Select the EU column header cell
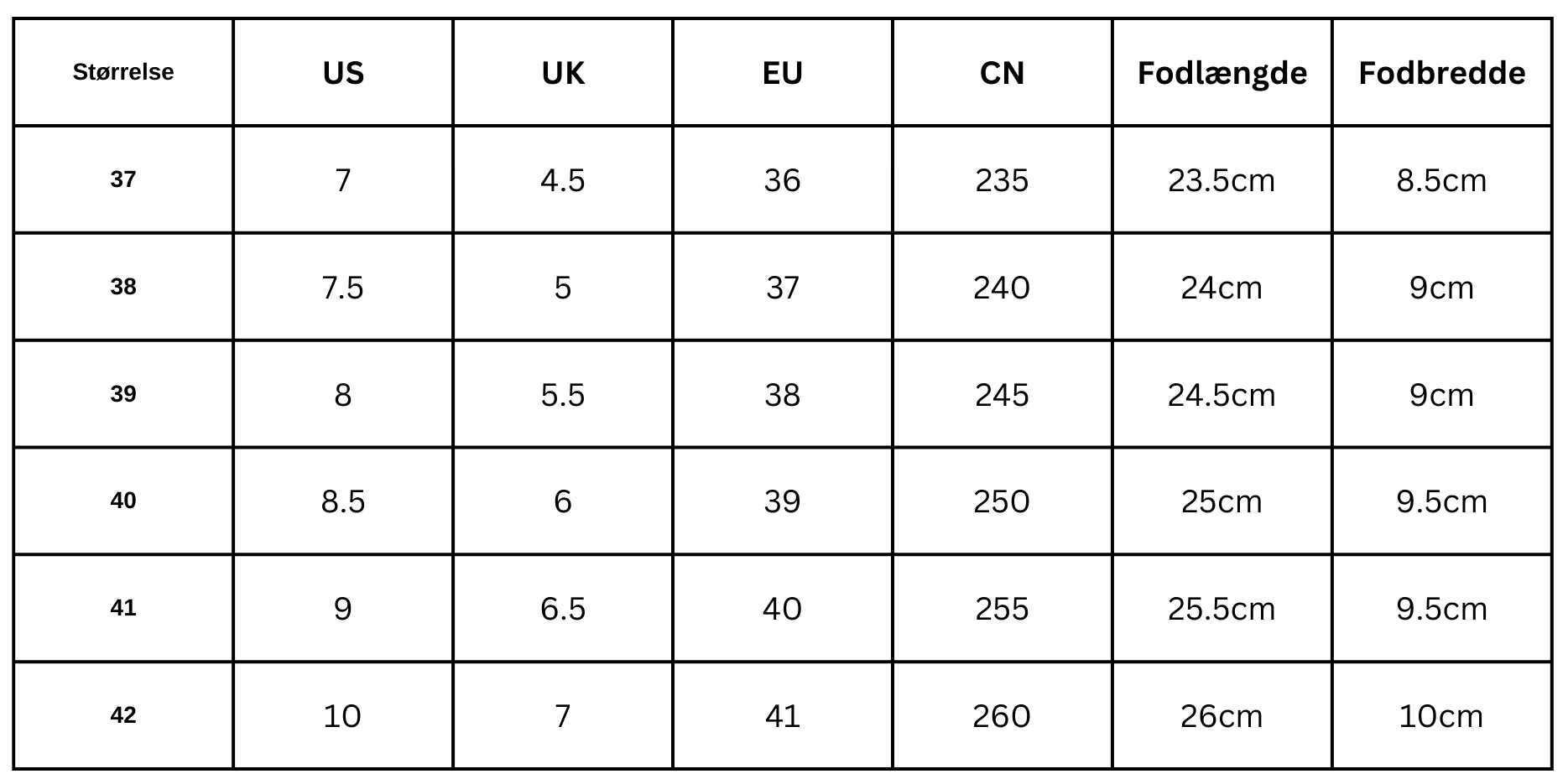Screen dimensions: 1568x779 tap(783, 74)
